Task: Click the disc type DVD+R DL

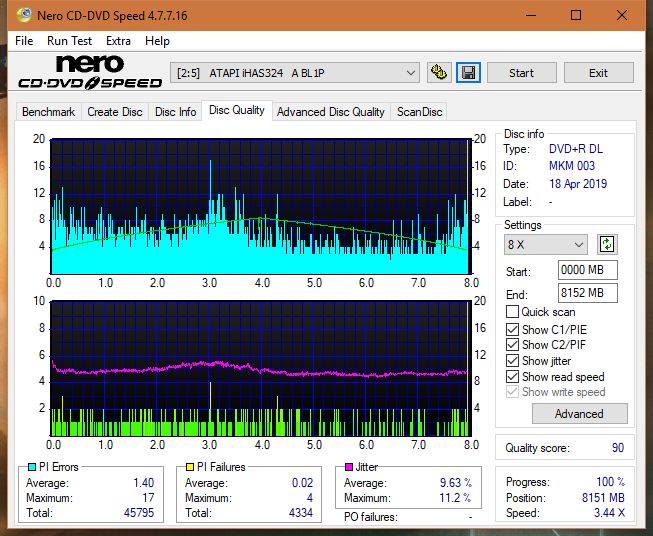Action: [x=576, y=149]
